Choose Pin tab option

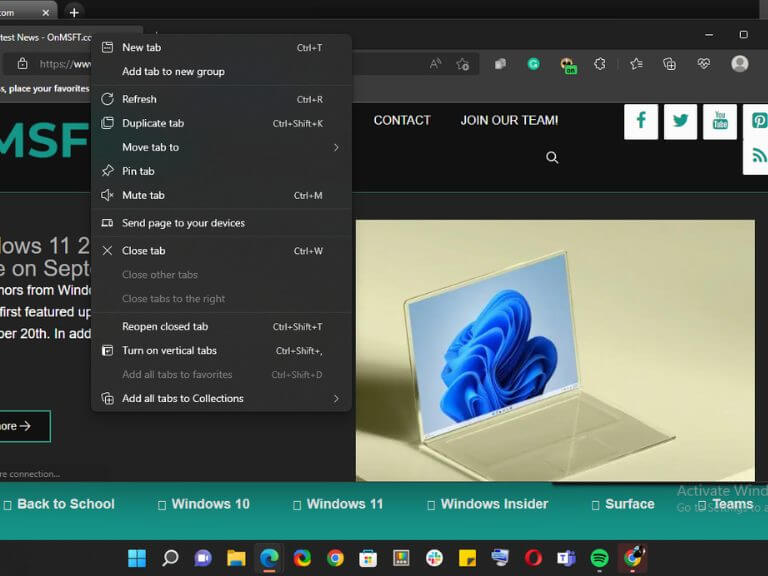221,171
